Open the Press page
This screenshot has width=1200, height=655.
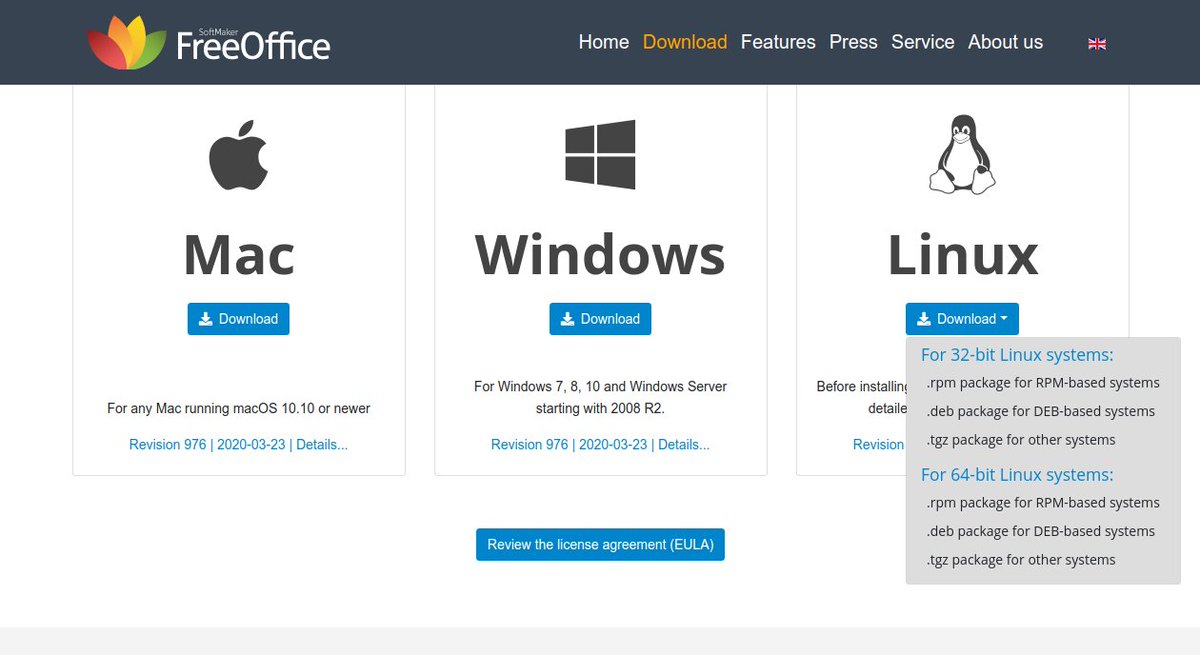853,42
